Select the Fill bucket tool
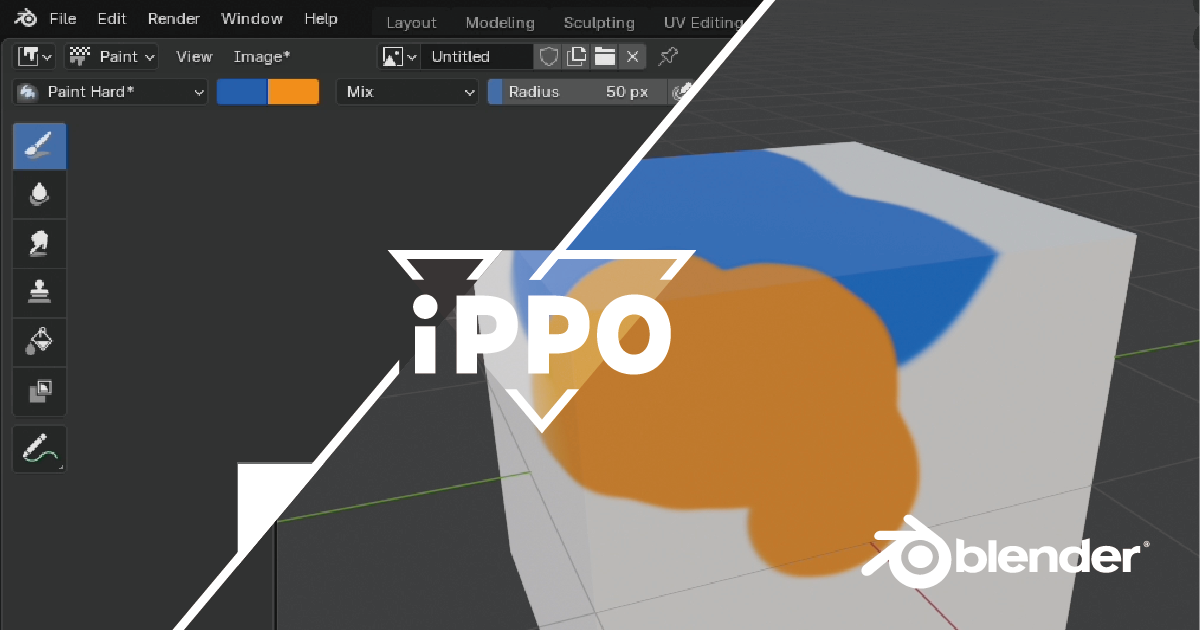1200x630 pixels. pos(40,343)
